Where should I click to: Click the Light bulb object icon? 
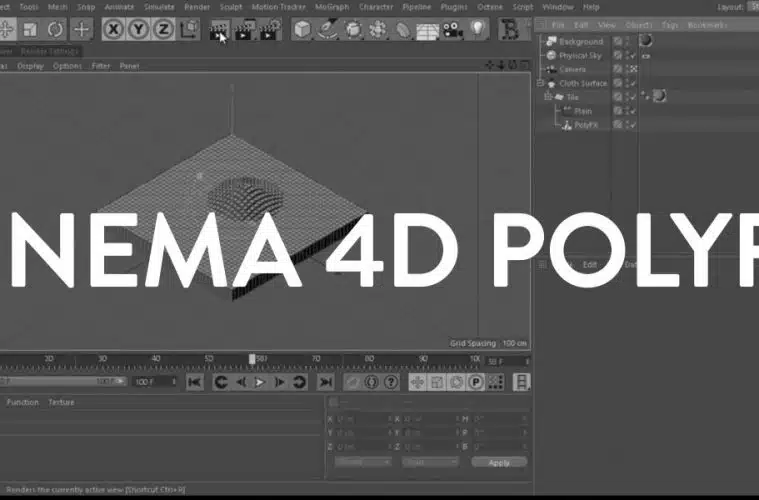point(479,30)
